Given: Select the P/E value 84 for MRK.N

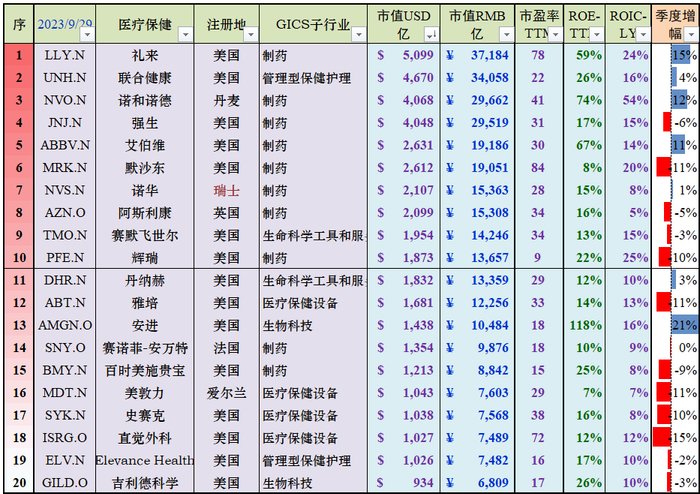Looking at the screenshot, I should point(539,168).
